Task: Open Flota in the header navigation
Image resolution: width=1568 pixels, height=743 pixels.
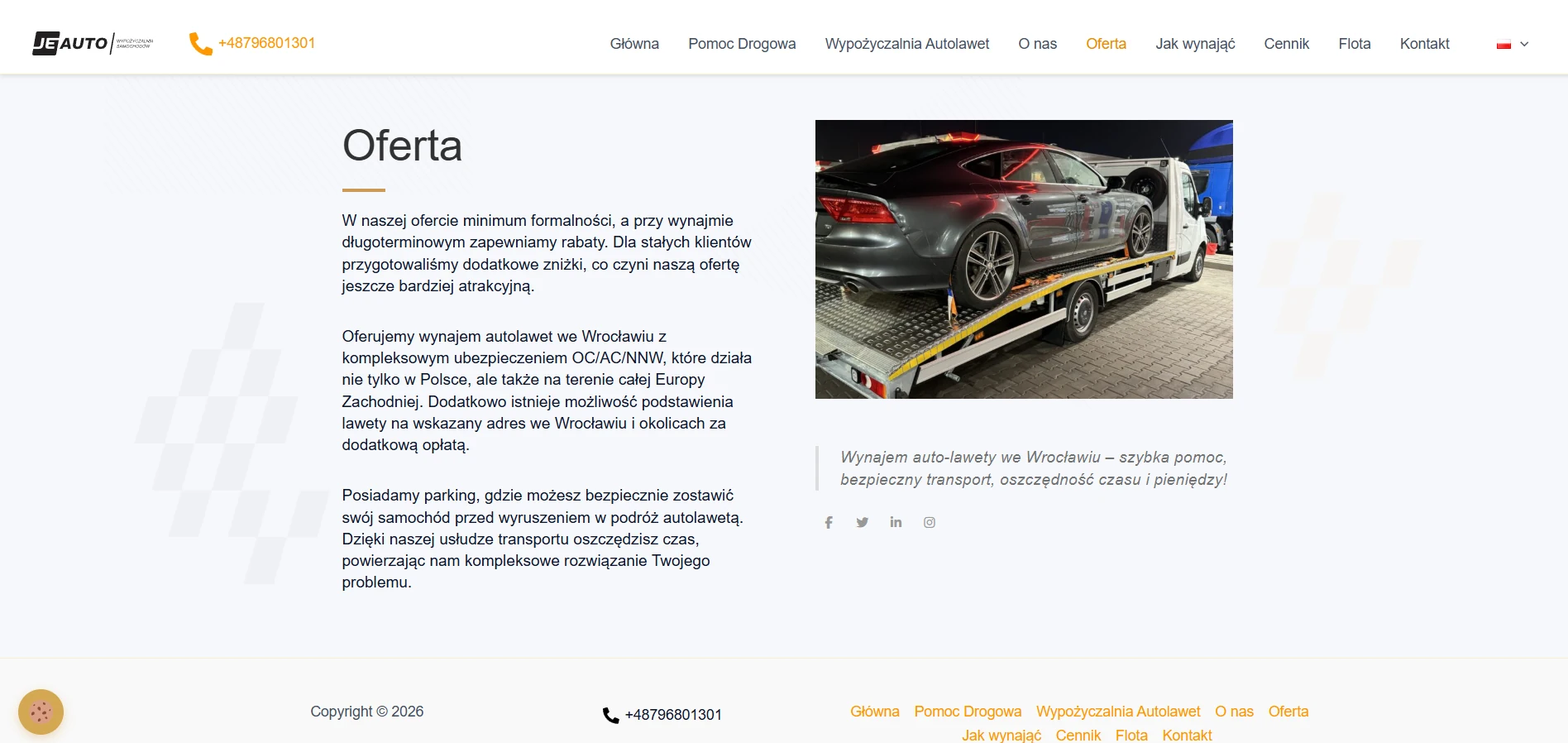Action: pyautogui.click(x=1355, y=44)
